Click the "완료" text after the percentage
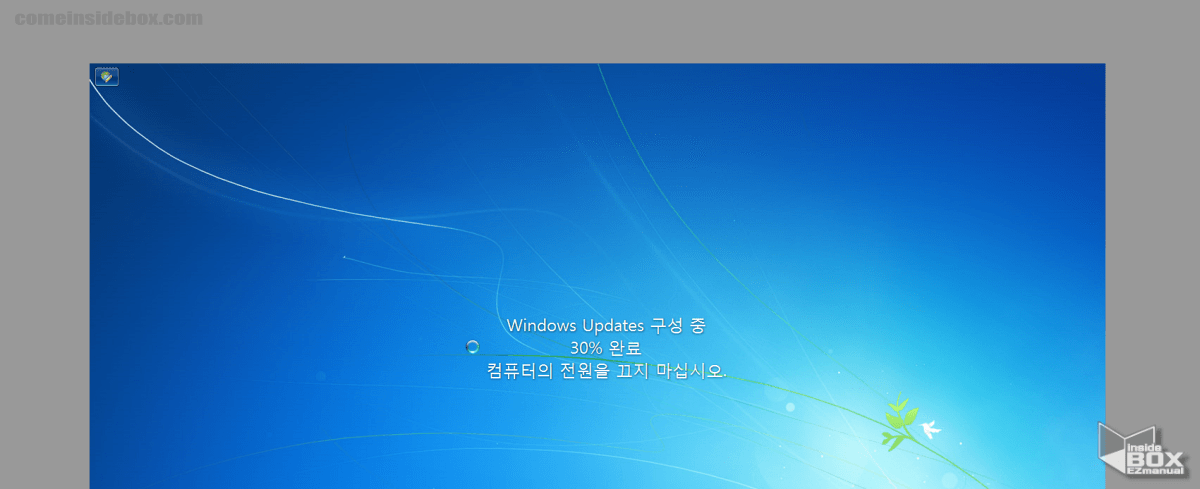The width and height of the screenshot is (1200, 489). click(625, 348)
